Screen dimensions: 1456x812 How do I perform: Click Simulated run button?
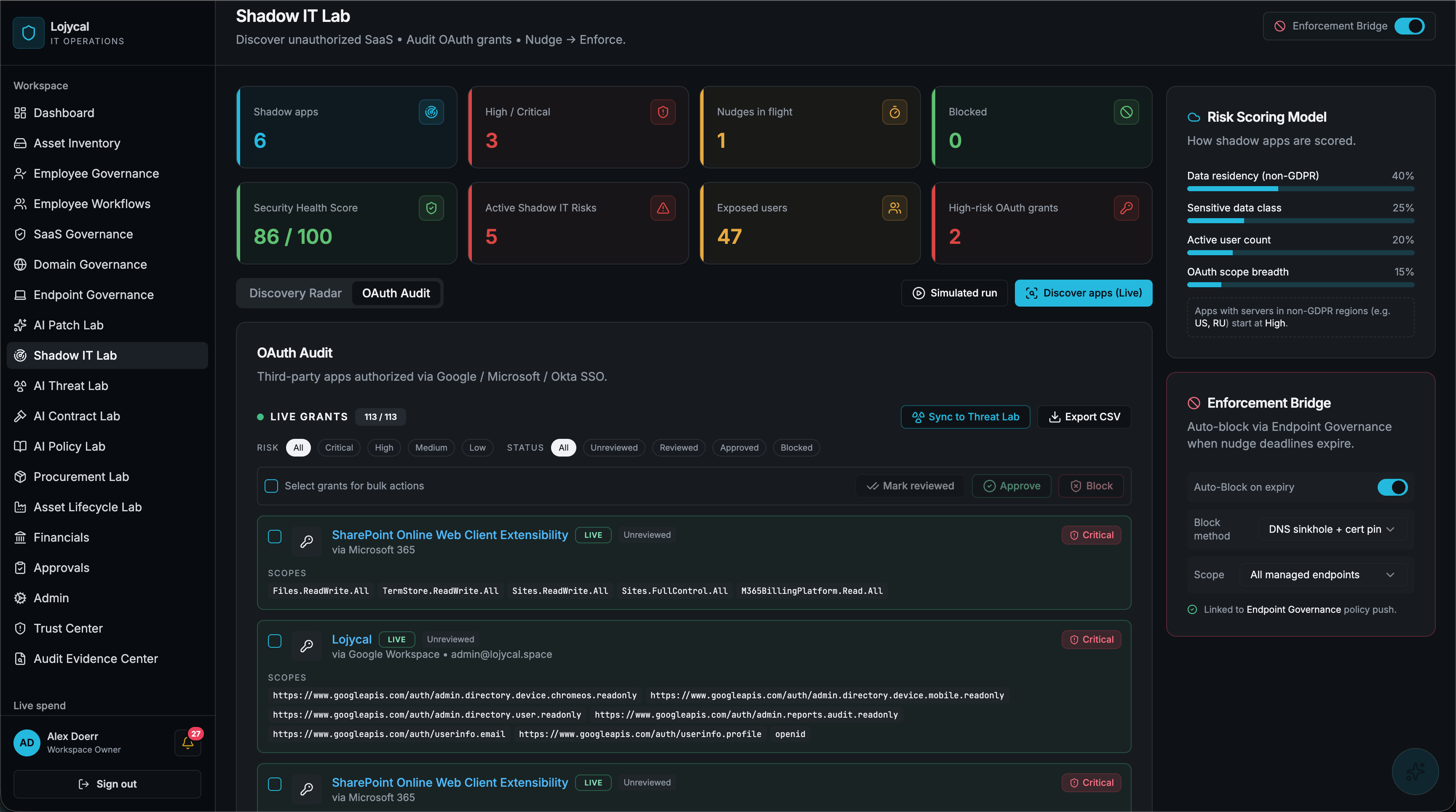click(x=955, y=293)
